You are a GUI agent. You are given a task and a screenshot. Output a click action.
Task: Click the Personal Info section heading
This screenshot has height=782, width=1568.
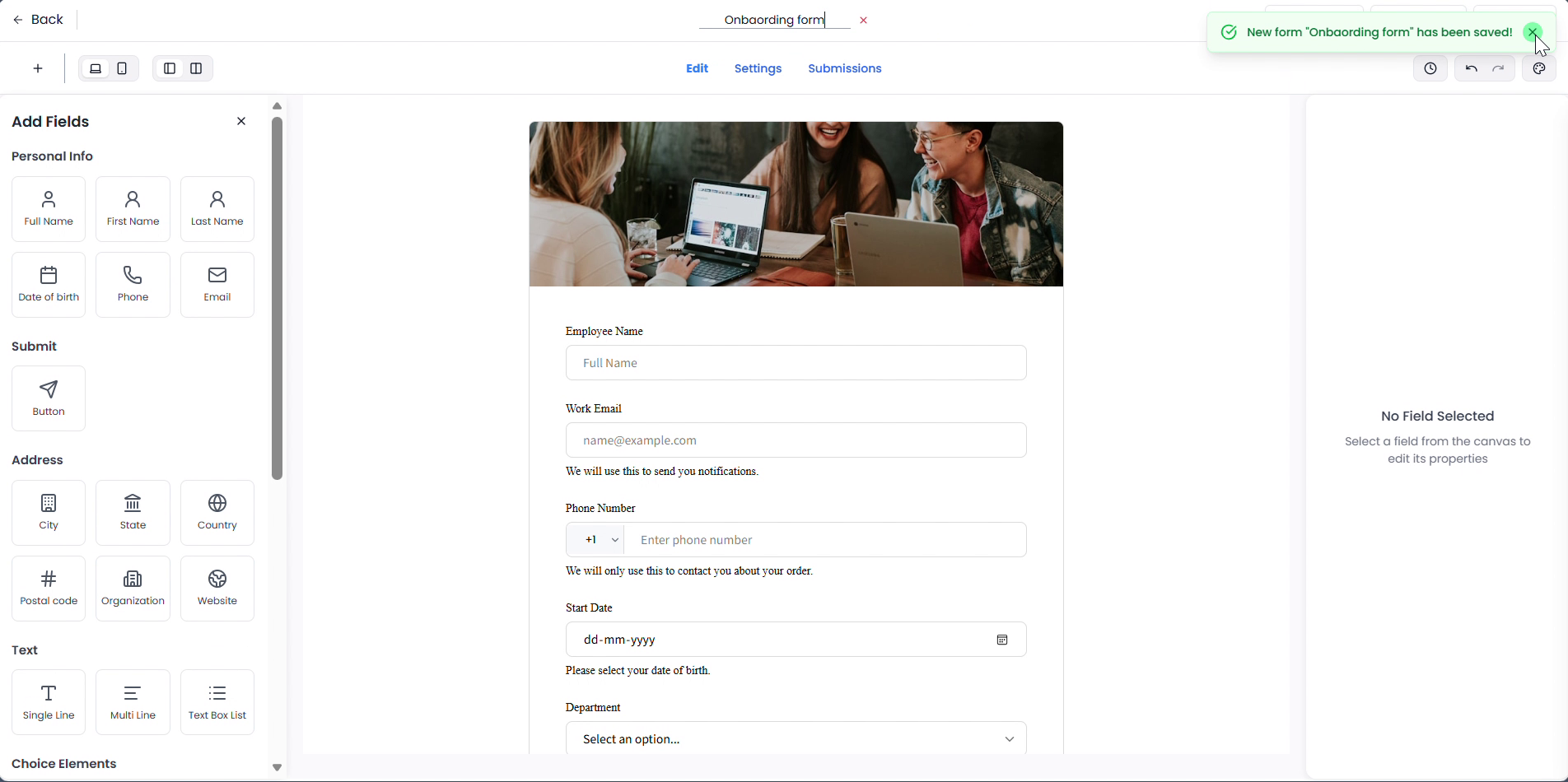click(x=52, y=156)
